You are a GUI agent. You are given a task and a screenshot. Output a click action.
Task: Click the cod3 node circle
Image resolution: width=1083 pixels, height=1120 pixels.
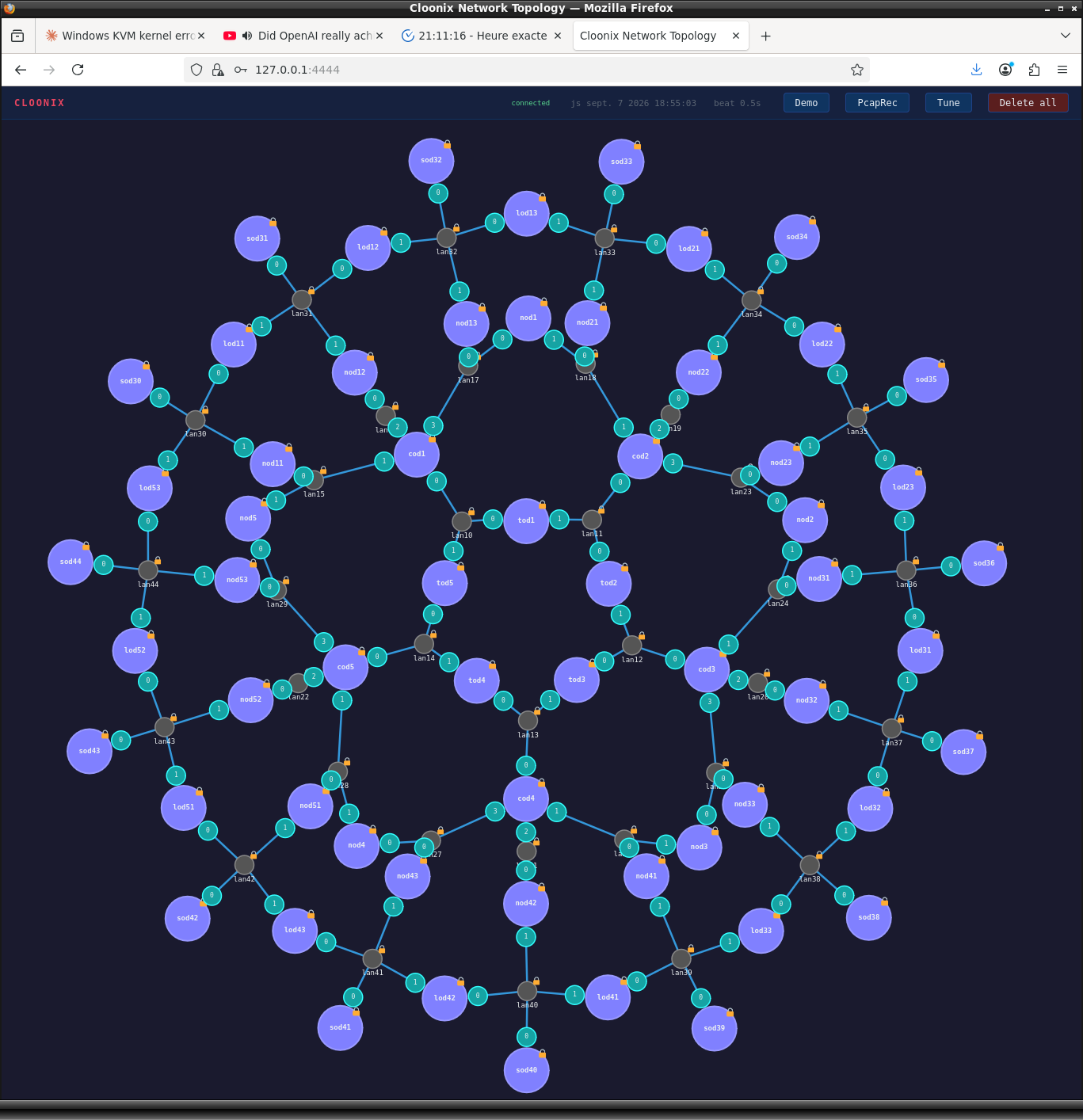point(707,669)
